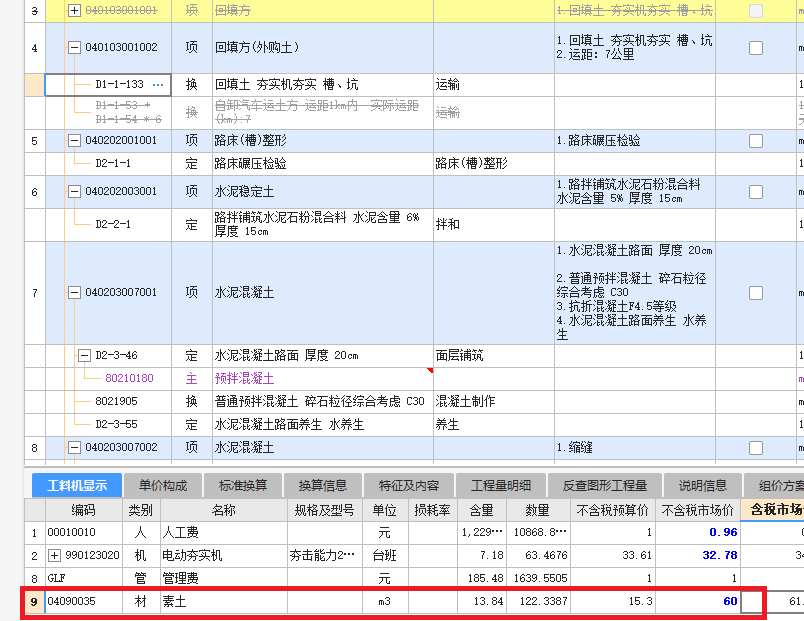Image resolution: width=804 pixels, height=621 pixels.
Task: Select the 损耗率 column header
Action: pyautogui.click(x=433, y=510)
